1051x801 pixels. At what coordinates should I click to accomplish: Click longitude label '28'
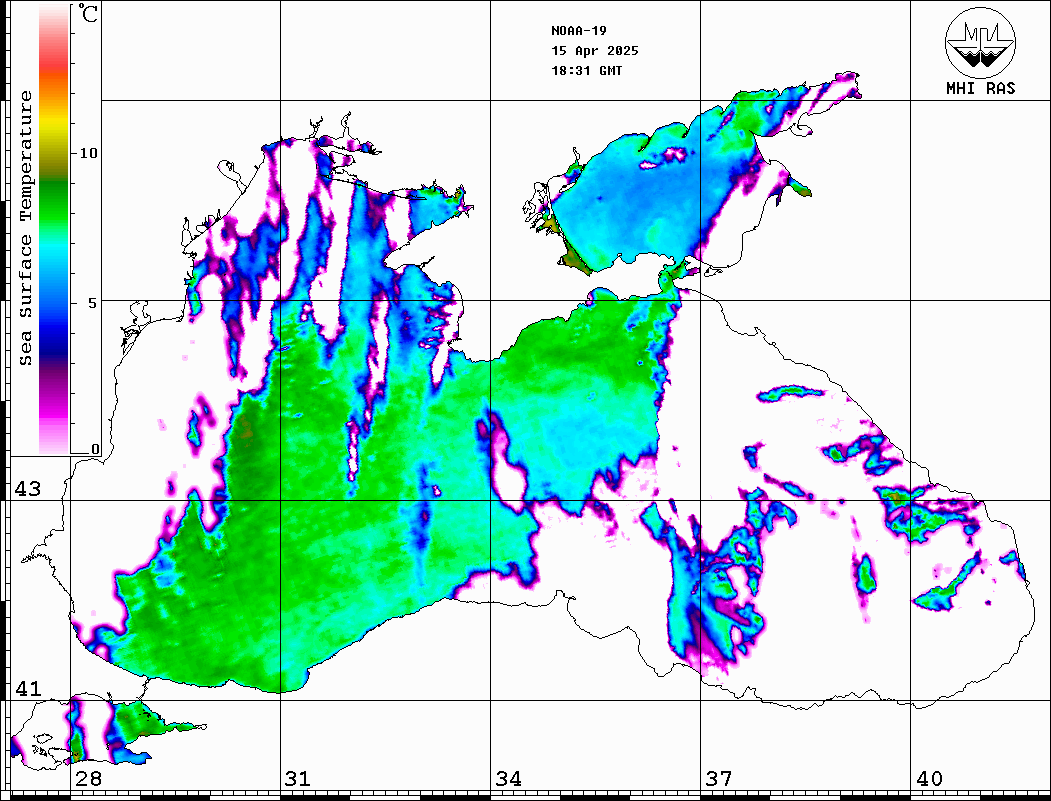[x=88, y=779]
